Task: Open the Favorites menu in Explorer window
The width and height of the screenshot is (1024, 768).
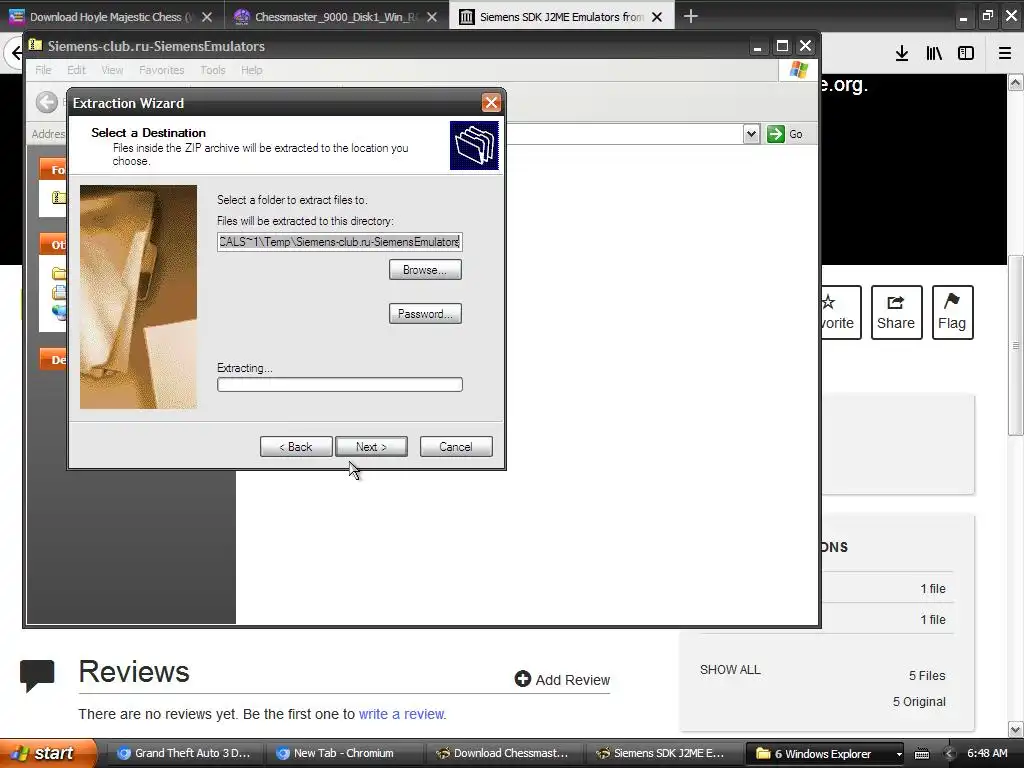Action: click(161, 70)
